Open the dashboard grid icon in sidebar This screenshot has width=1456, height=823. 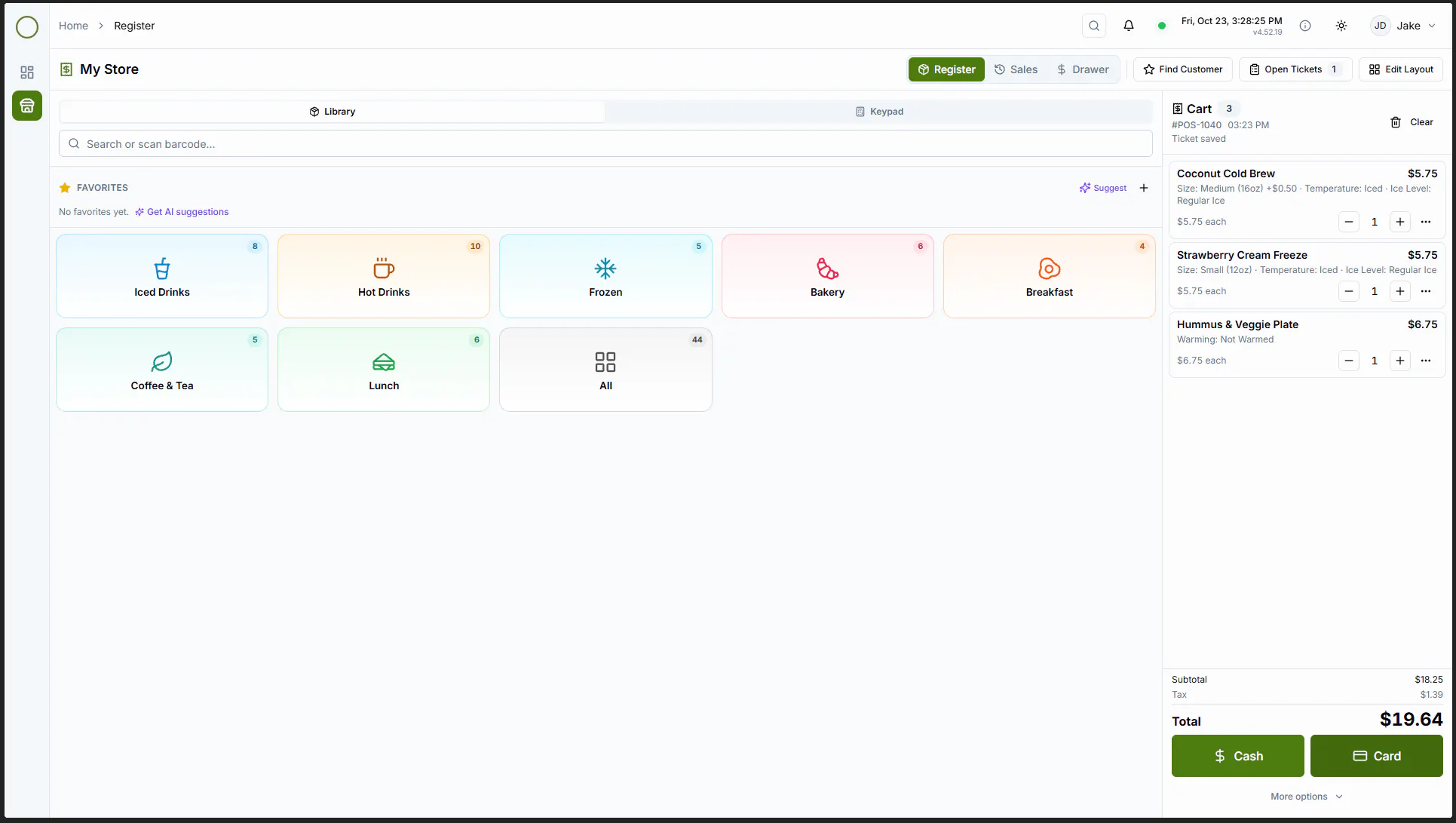click(27, 72)
